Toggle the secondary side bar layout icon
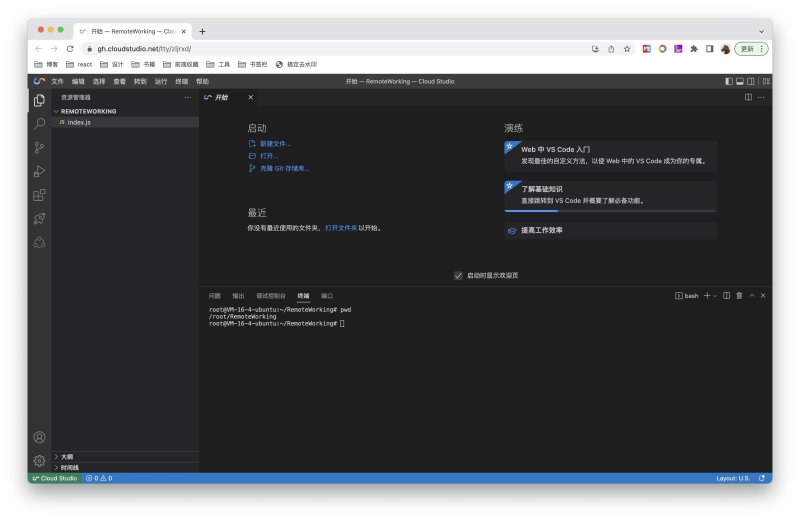Viewport: 800px width, 520px height. (x=751, y=81)
